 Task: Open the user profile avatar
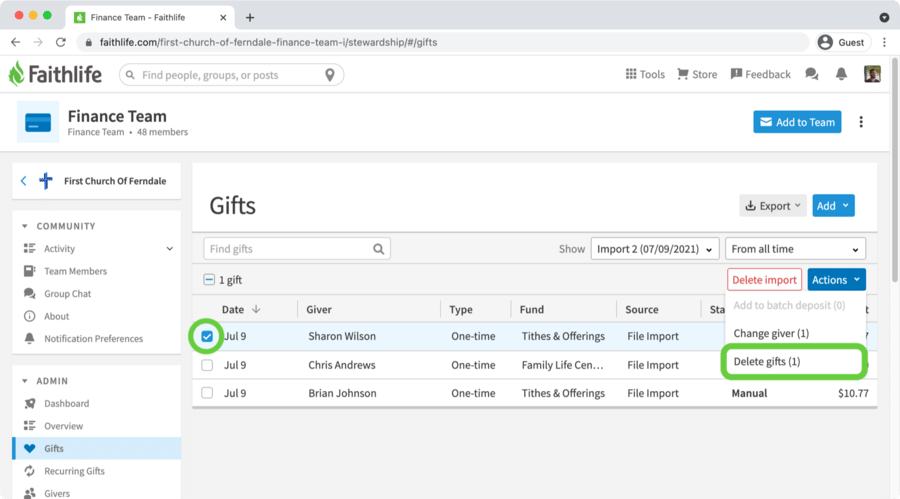(872, 74)
